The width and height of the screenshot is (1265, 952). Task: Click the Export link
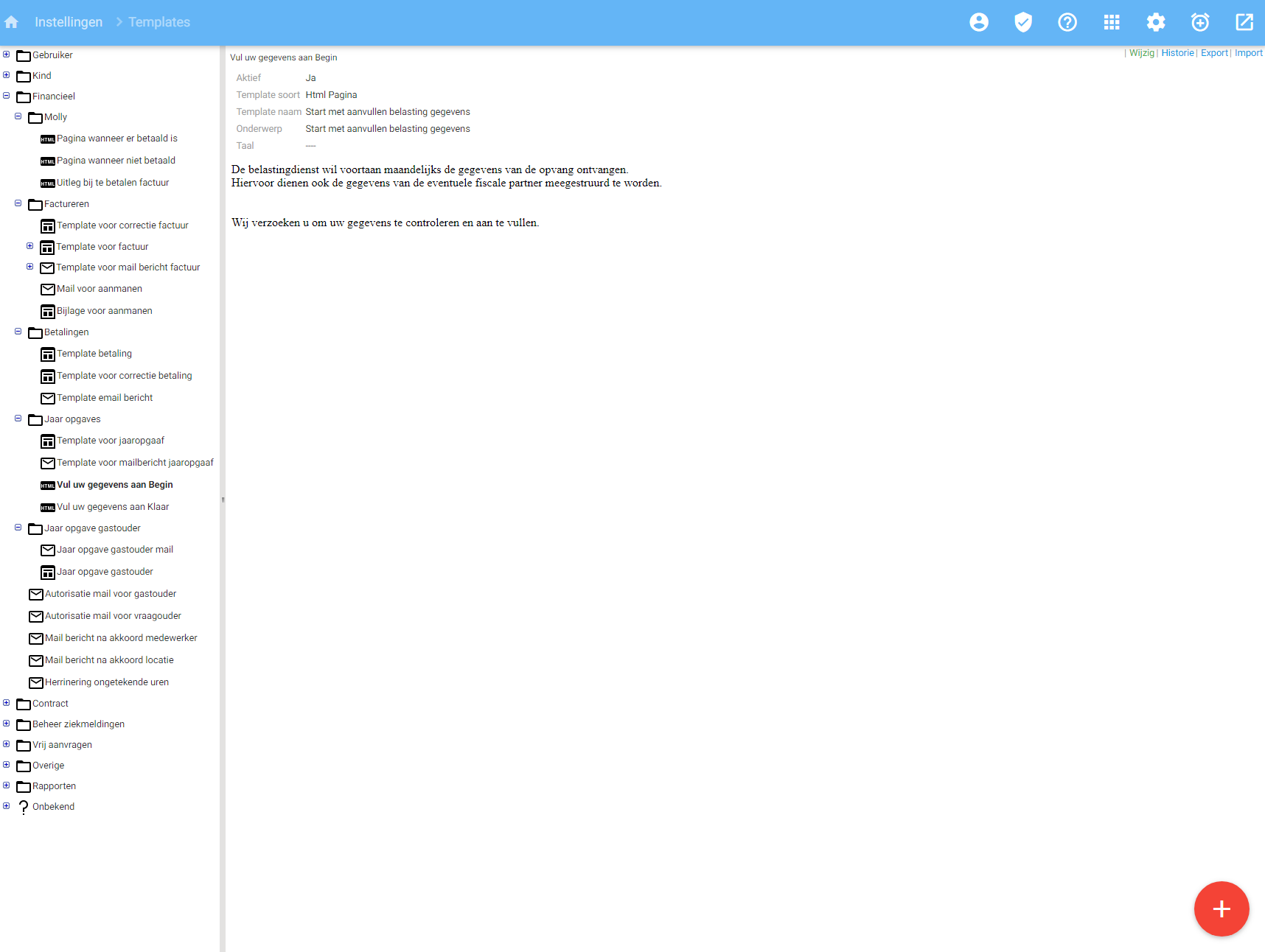[1214, 53]
